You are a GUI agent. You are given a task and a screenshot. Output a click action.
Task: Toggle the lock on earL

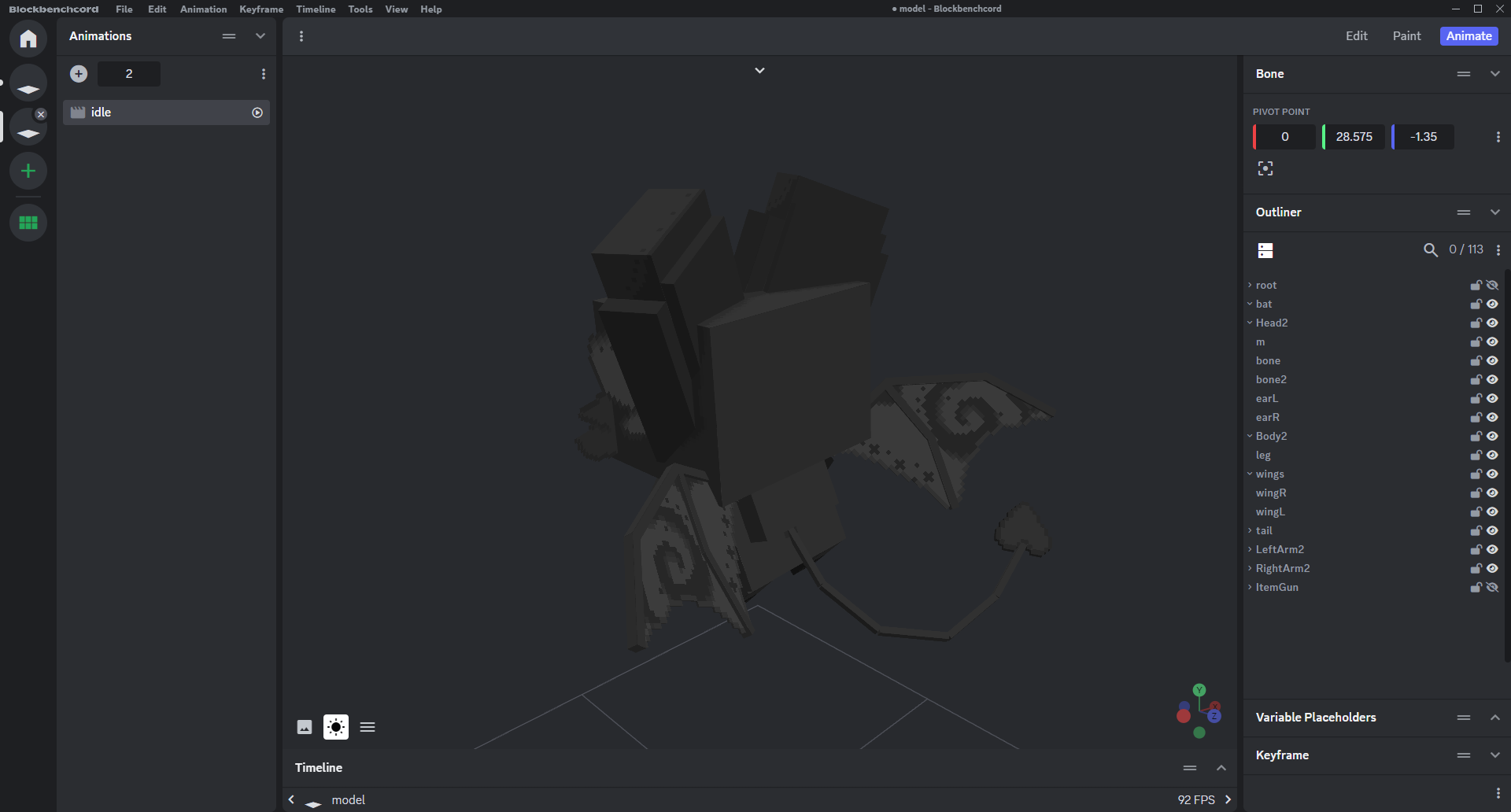tap(1476, 399)
